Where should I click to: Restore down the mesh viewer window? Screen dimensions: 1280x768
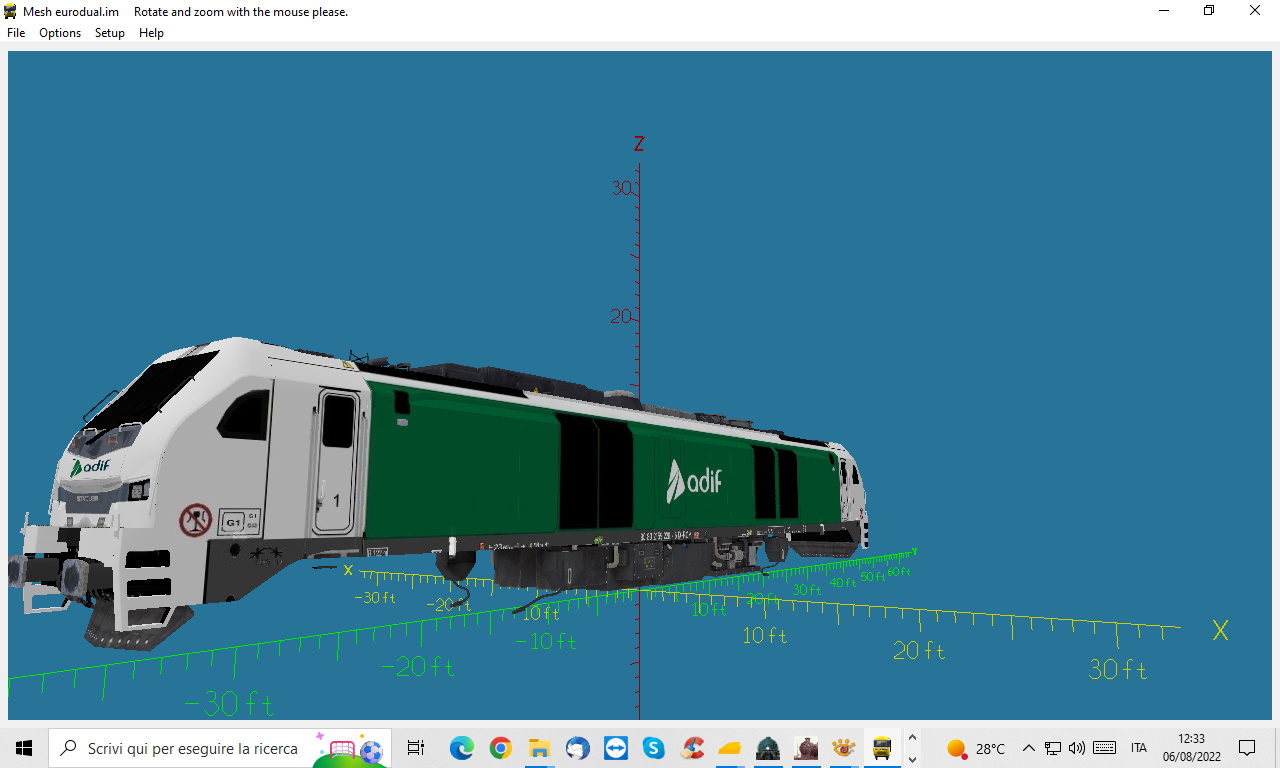pos(1209,11)
